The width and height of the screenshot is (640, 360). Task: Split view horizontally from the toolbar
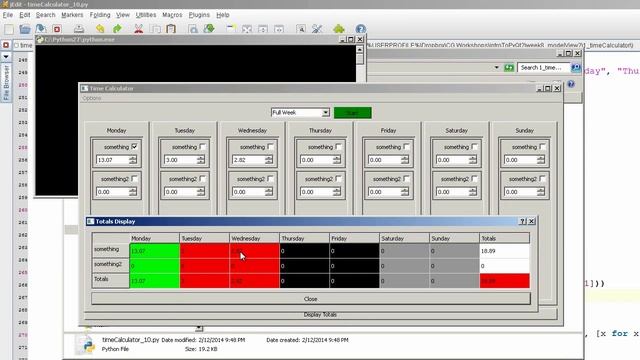pyautogui.click(x=263, y=29)
